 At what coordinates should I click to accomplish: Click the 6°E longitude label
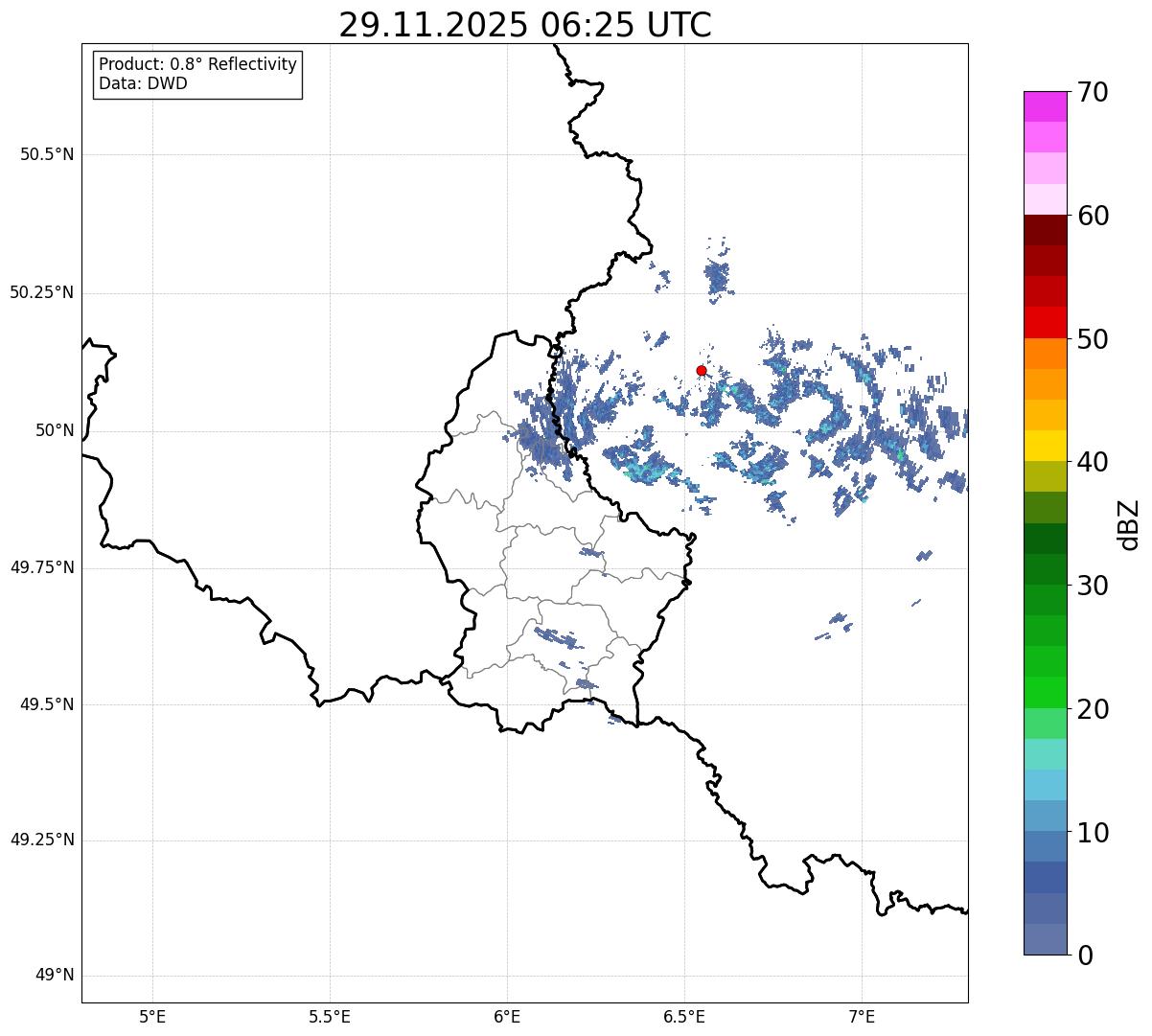click(x=507, y=1017)
